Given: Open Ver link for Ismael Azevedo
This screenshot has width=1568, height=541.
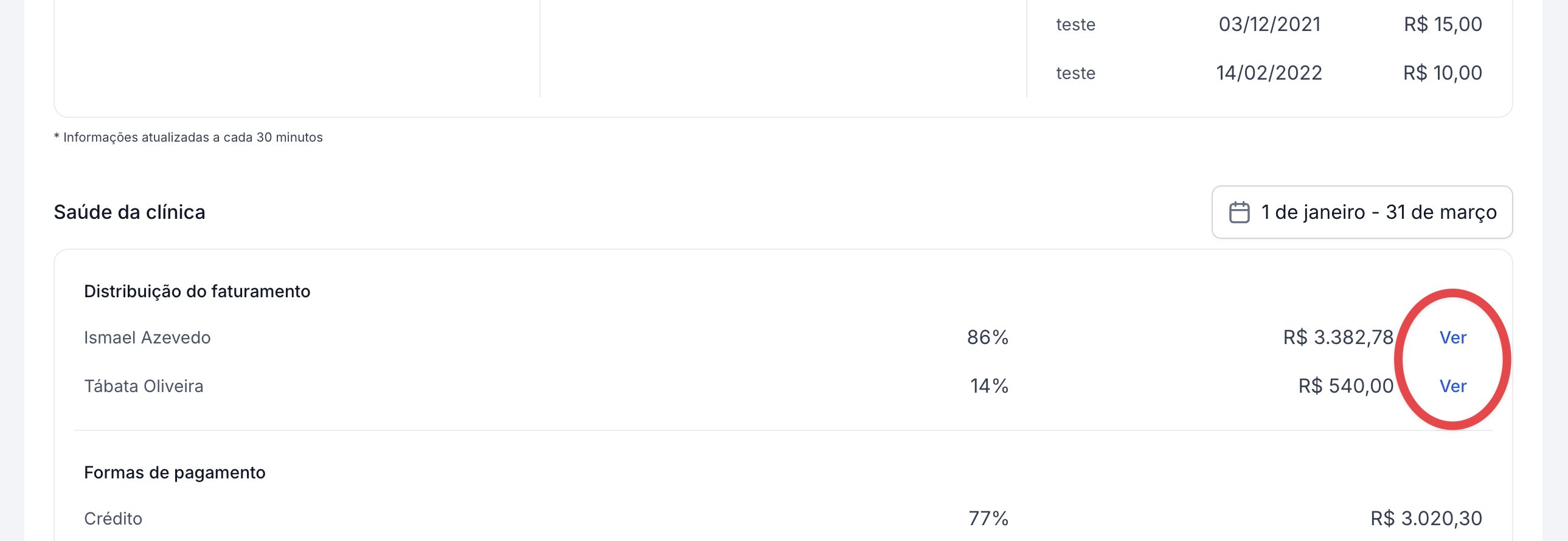Looking at the screenshot, I should pyautogui.click(x=1452, y=337).
